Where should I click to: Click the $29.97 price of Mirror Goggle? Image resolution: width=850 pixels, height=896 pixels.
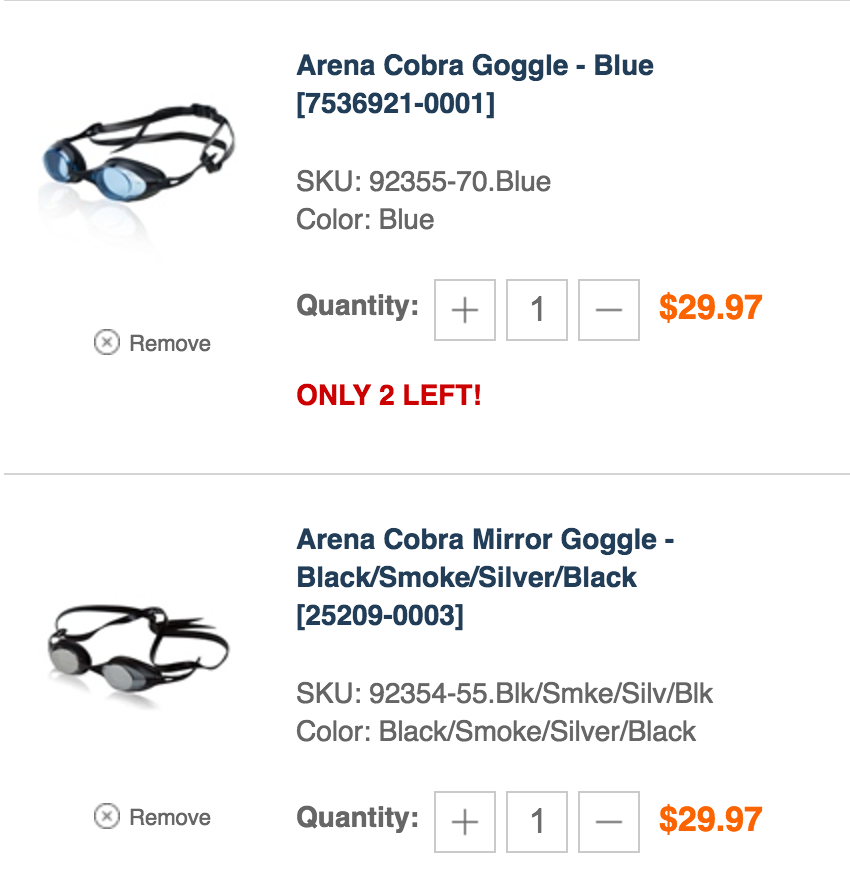710,820
